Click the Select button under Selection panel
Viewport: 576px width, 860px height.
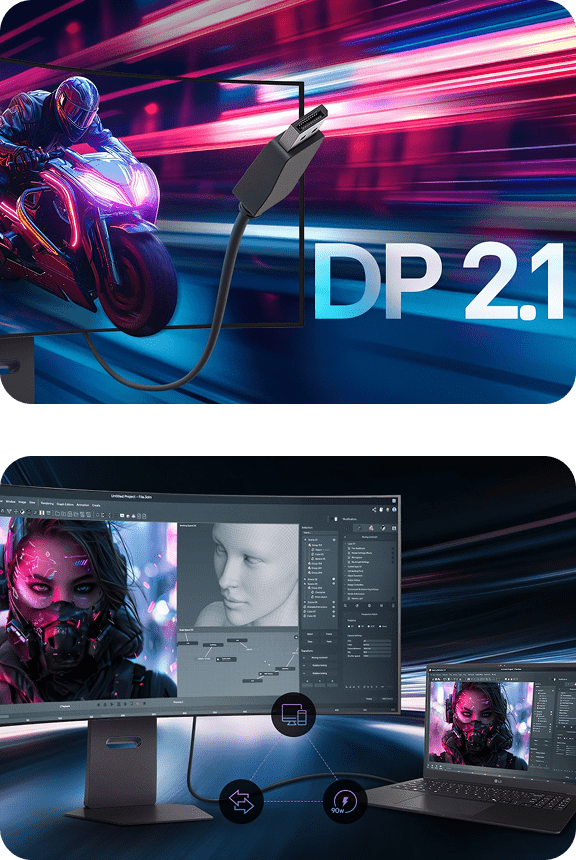(310, 634)
